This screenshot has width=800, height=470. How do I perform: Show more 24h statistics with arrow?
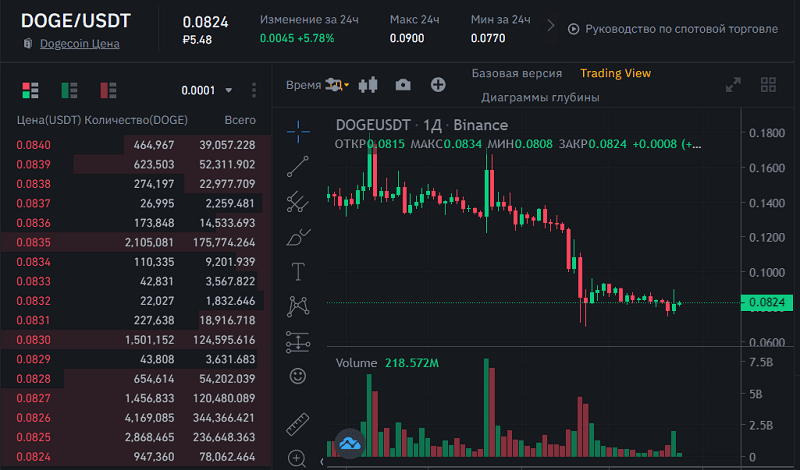[x=551, y=26]
